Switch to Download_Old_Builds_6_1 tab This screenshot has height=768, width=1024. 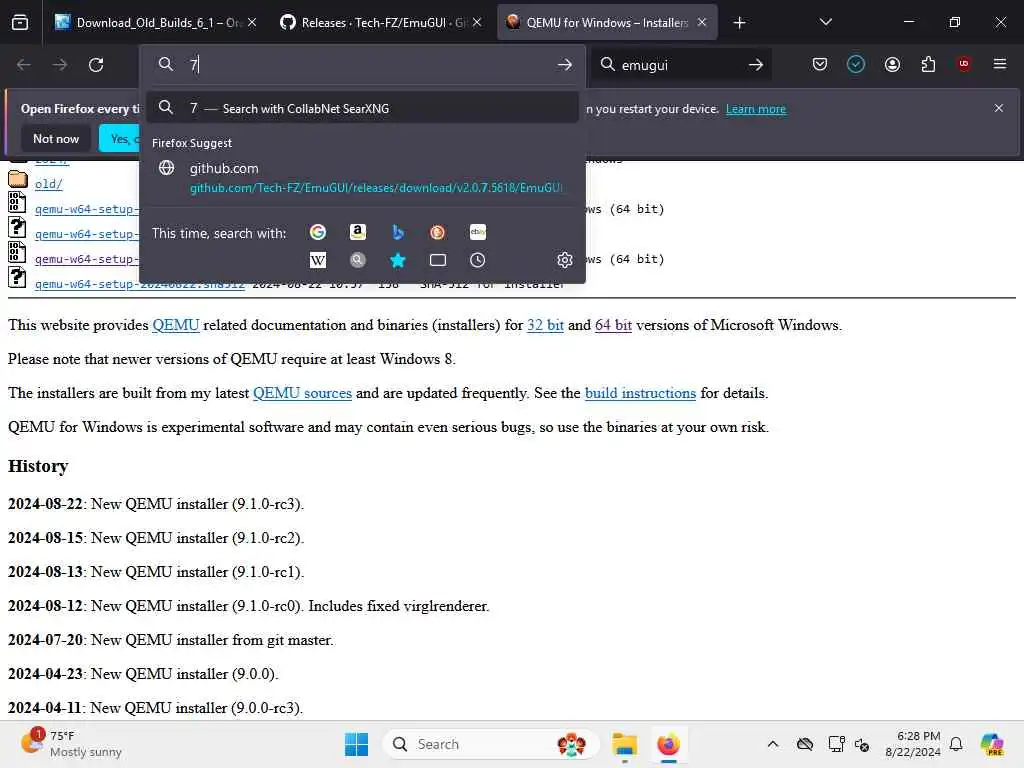point(154,23)
